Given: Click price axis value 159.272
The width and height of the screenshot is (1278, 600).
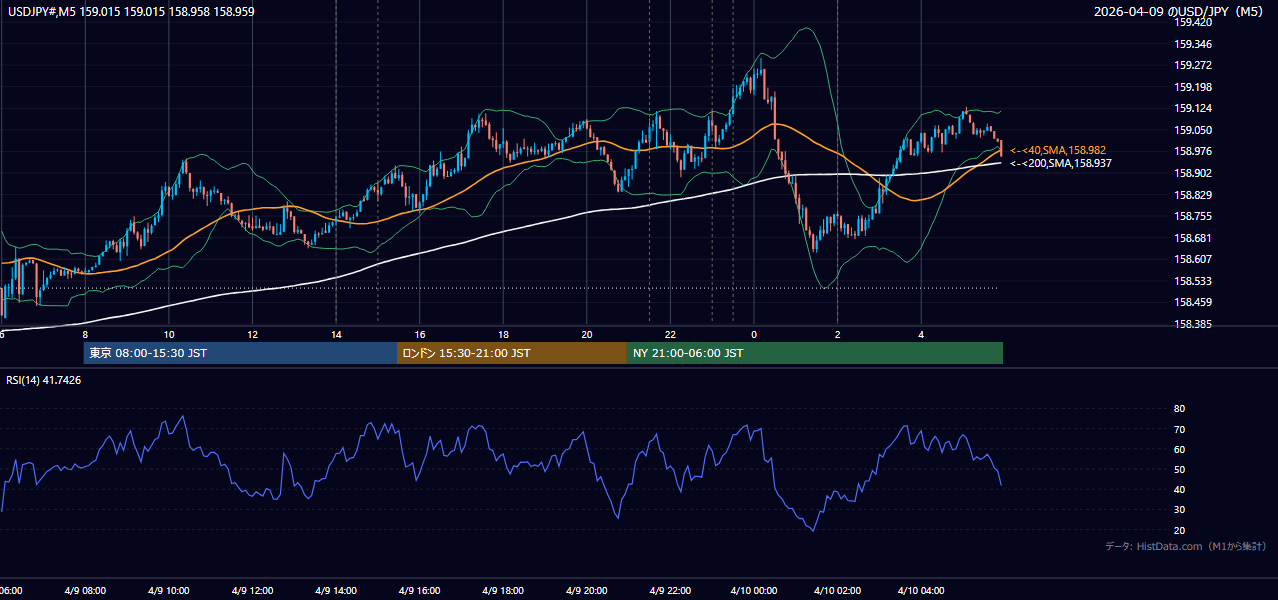Looking at the screenshot, I should (1194, 65).
